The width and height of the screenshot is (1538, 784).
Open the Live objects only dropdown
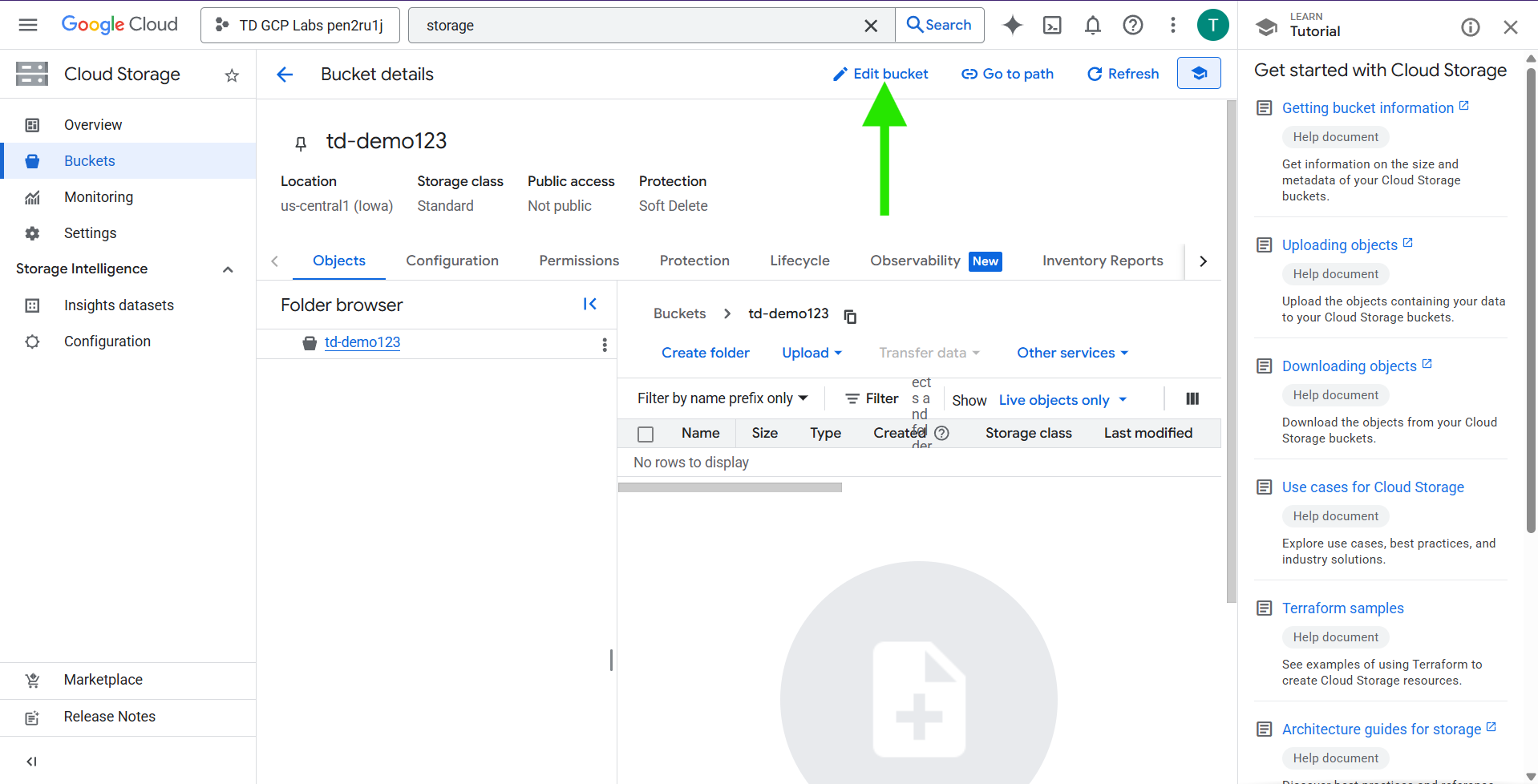[x=1062, y=400]
